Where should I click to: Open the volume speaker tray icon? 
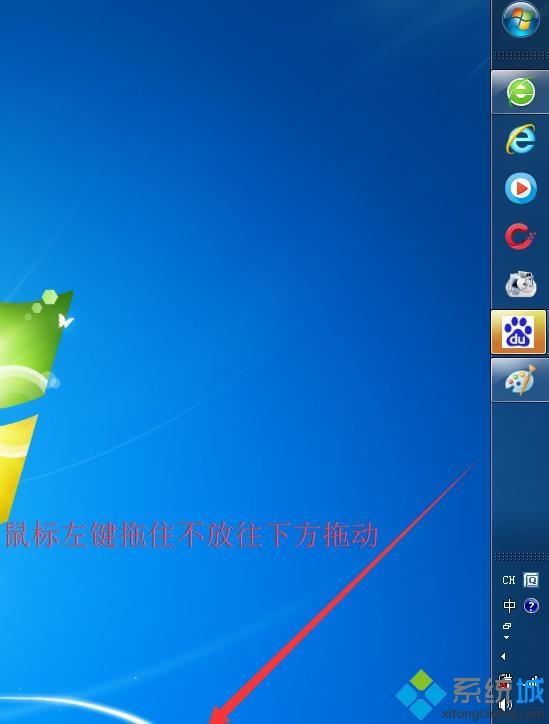[506, 705]
